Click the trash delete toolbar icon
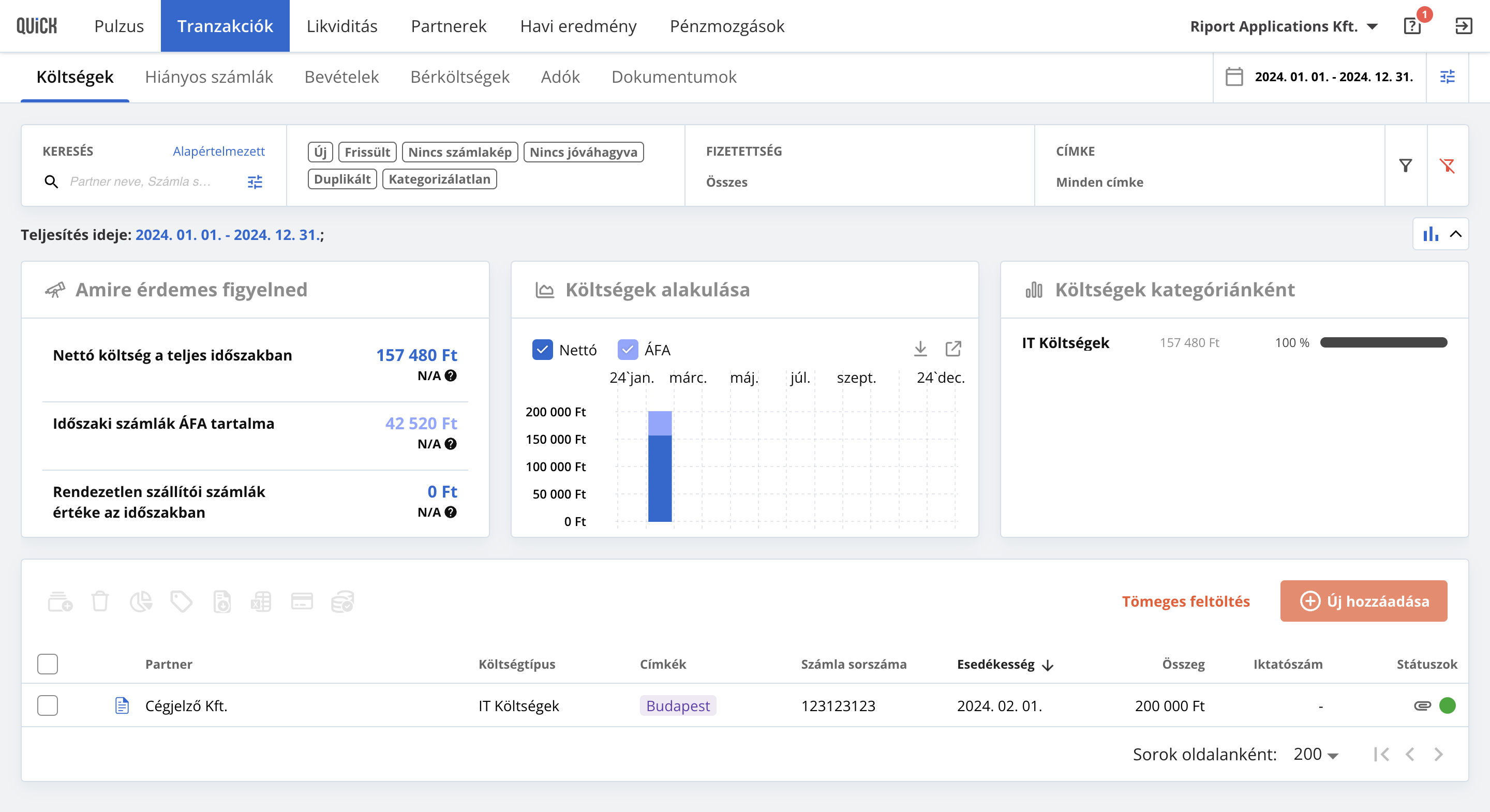 [x=100, y=602]
